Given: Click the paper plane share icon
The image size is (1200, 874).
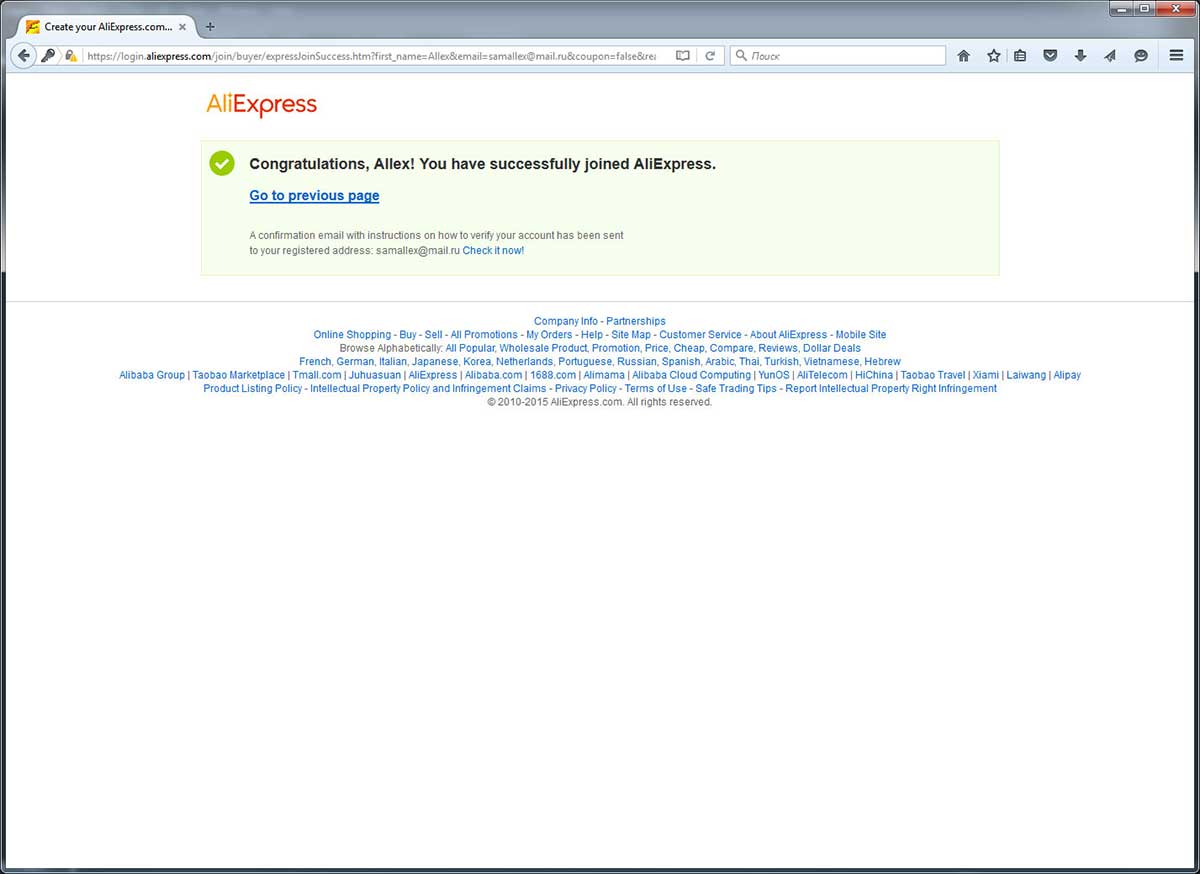Looking at the screenshot, I should (x=1110, y=56).
